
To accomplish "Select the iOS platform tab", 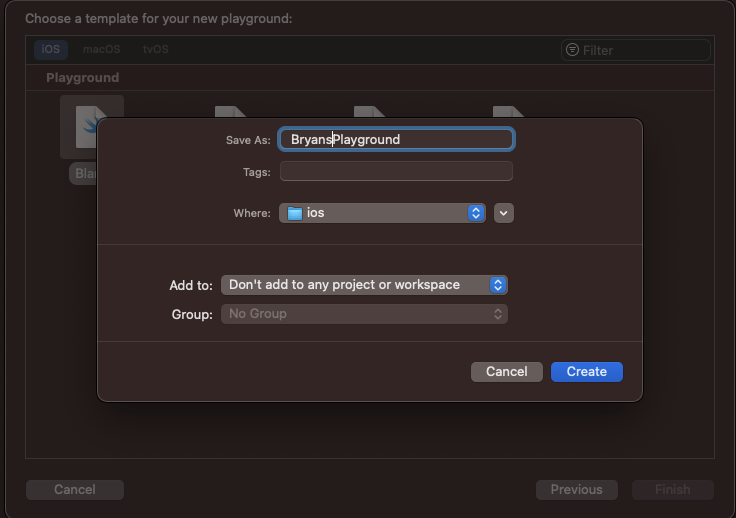I will [x=51, y=49].
